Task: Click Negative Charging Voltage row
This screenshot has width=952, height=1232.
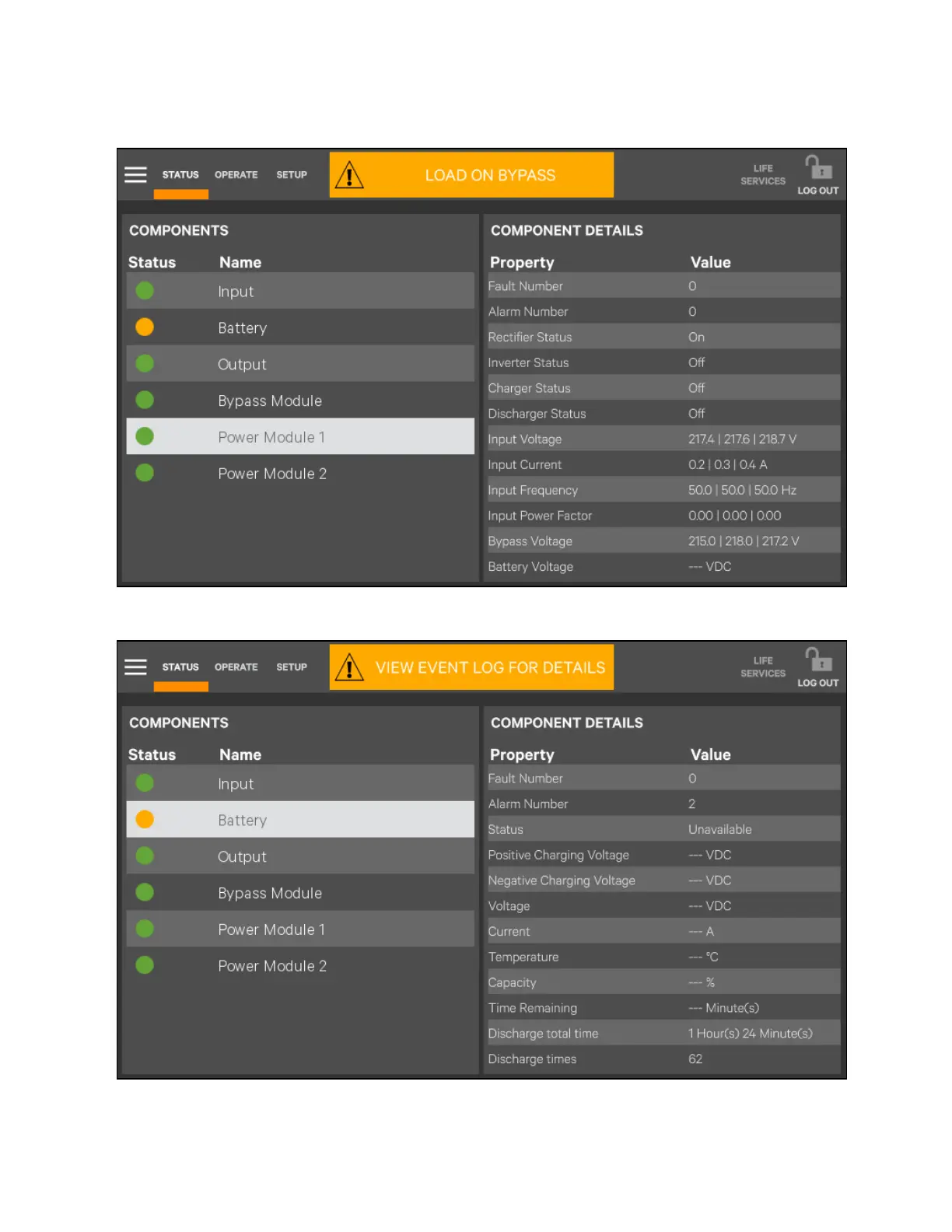Action: [663, 880]
